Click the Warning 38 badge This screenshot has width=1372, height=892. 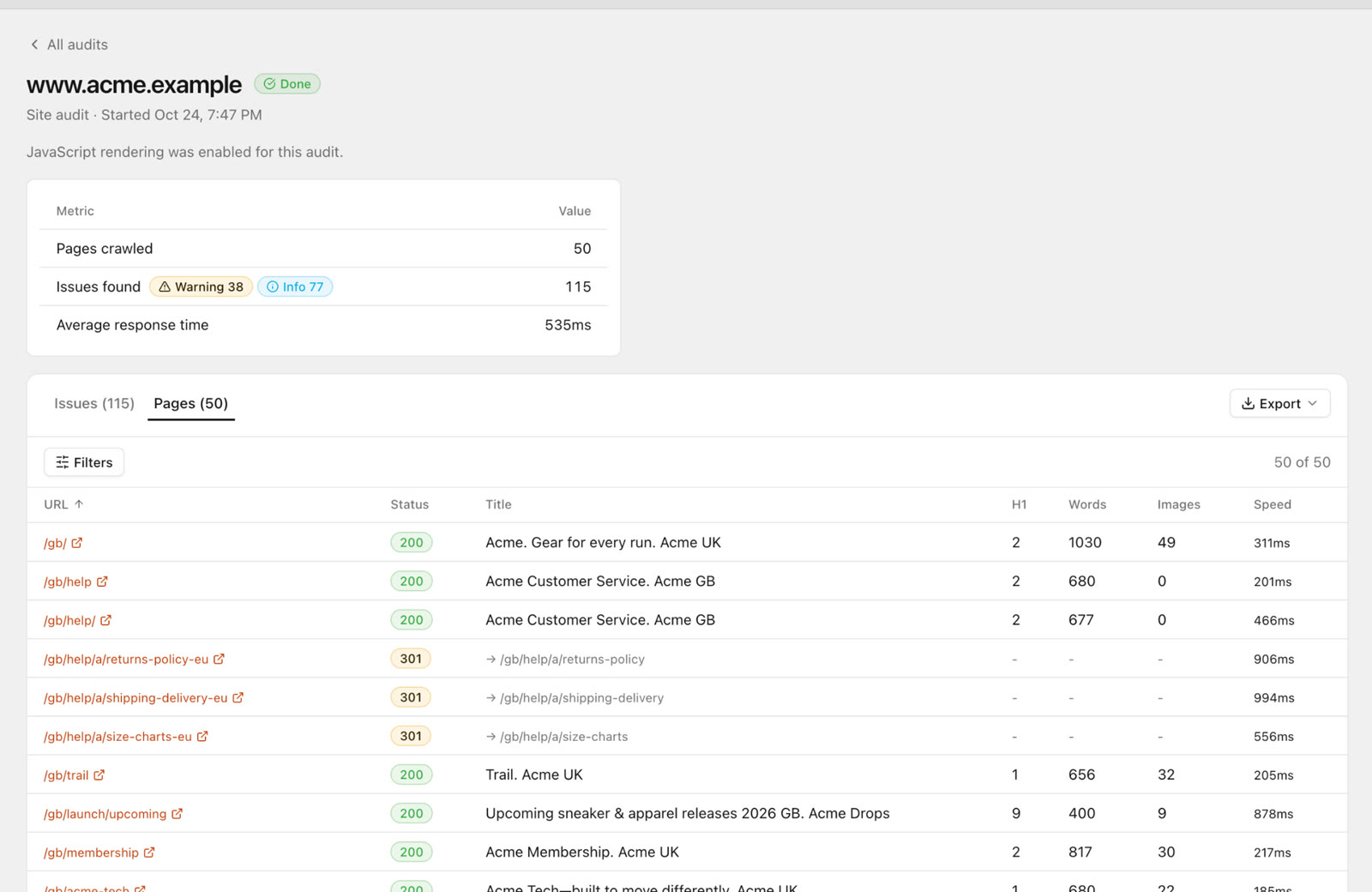pos(201,286)
